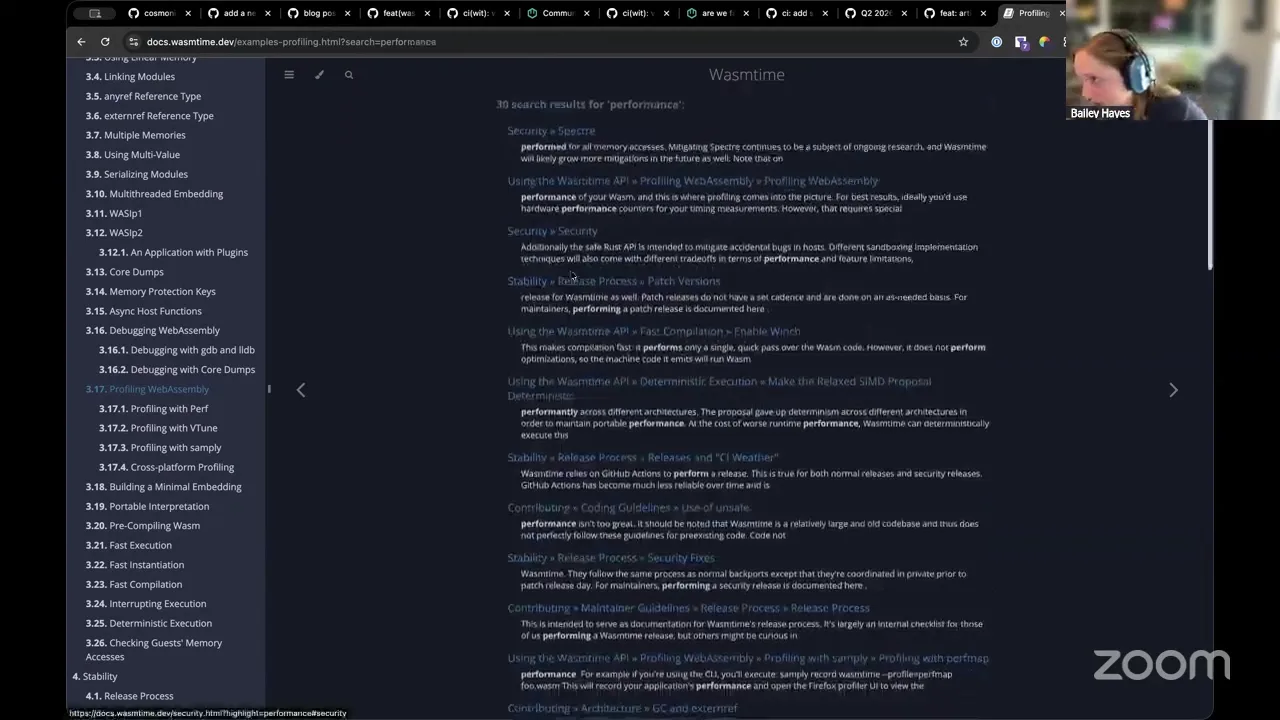
Task: Open result 'Releases and CI Weather'
Action: coord(642,457)
